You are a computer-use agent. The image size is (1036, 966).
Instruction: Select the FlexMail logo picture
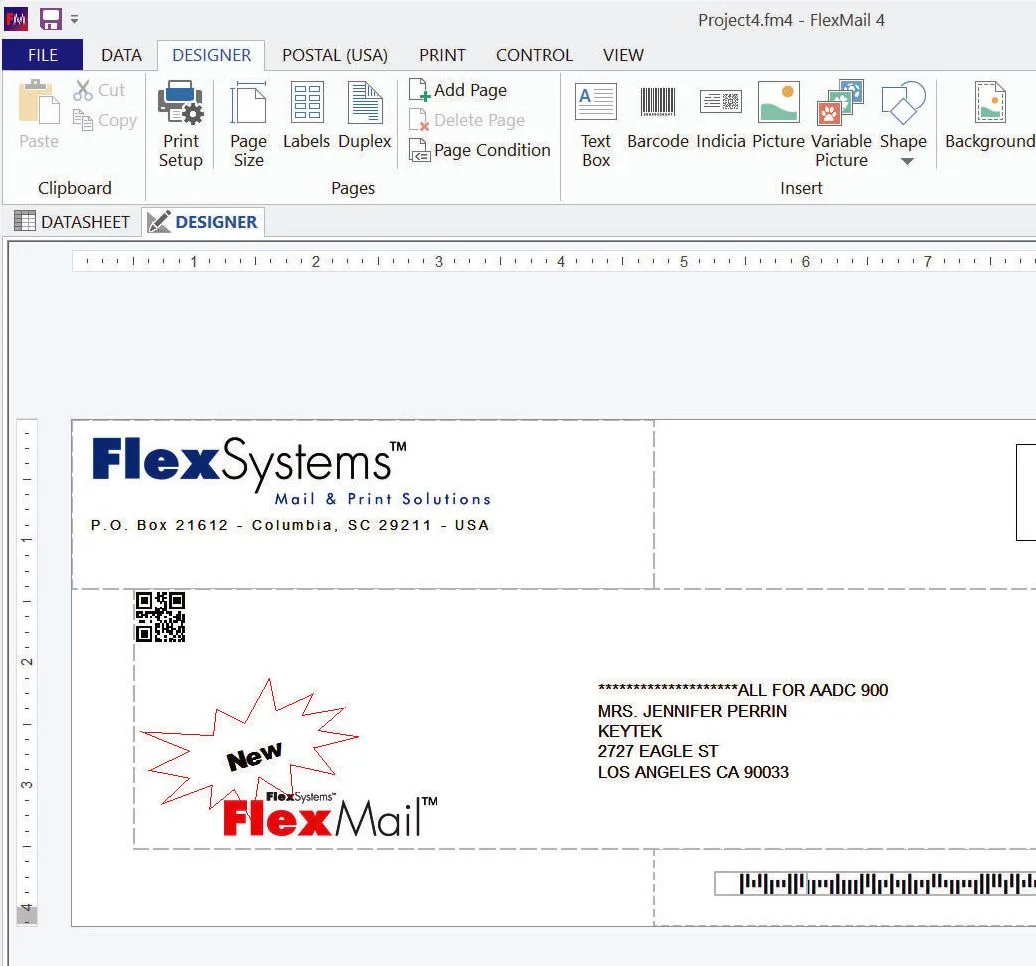[330, 815]
